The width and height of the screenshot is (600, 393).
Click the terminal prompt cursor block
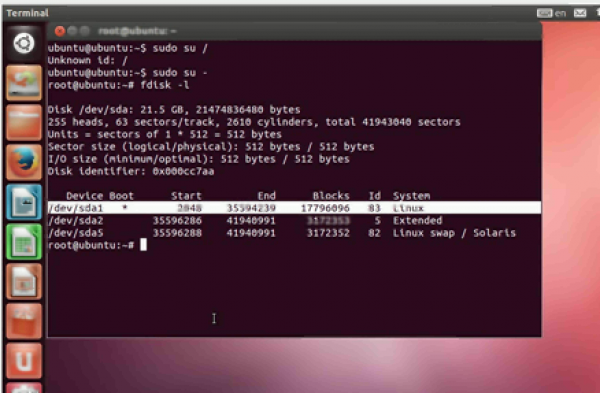click(x=143, y=245)
